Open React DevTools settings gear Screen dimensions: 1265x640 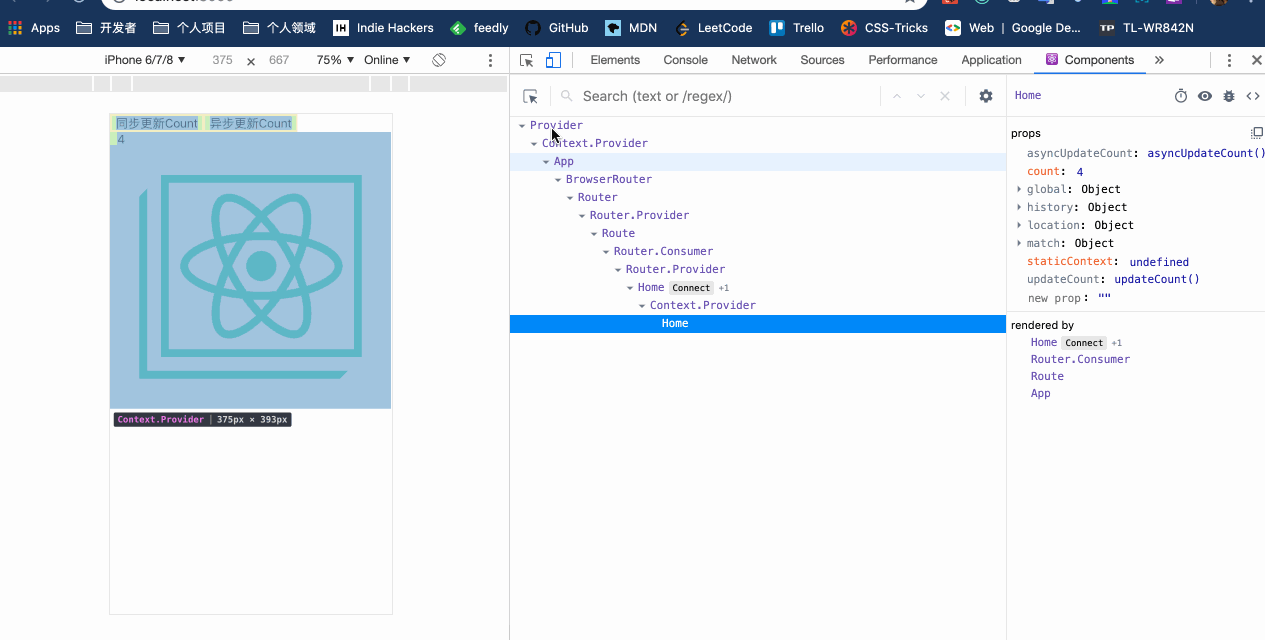[986, 96]
